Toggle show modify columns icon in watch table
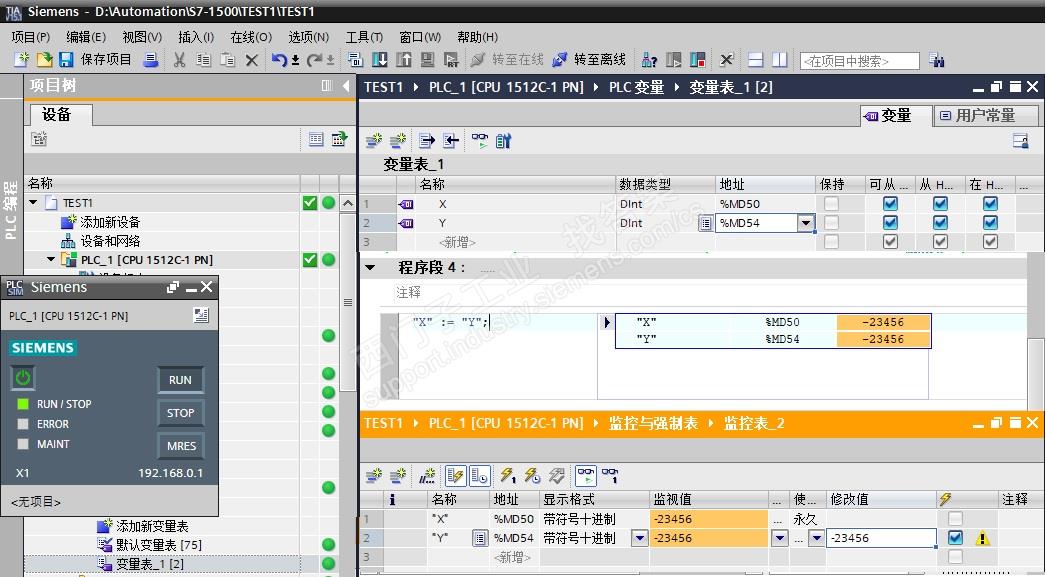1046x577 pixels. [456, 476]
